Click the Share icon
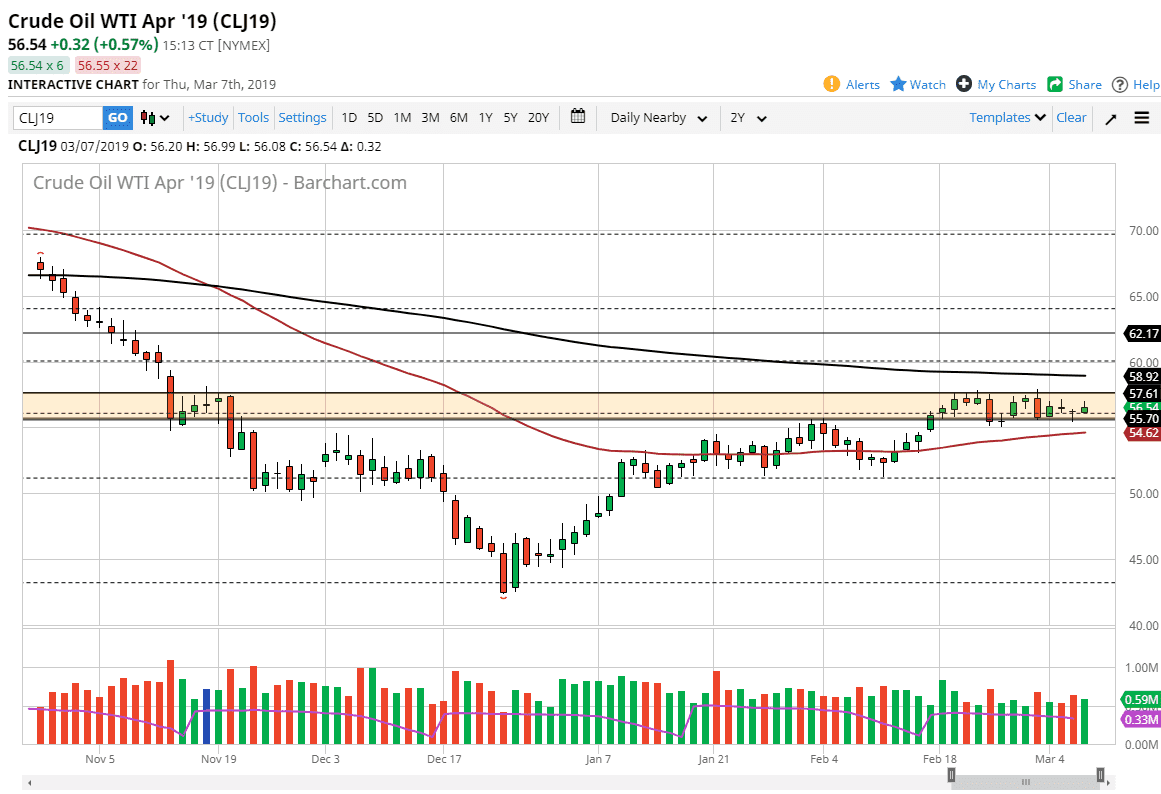 (1056, 84)
